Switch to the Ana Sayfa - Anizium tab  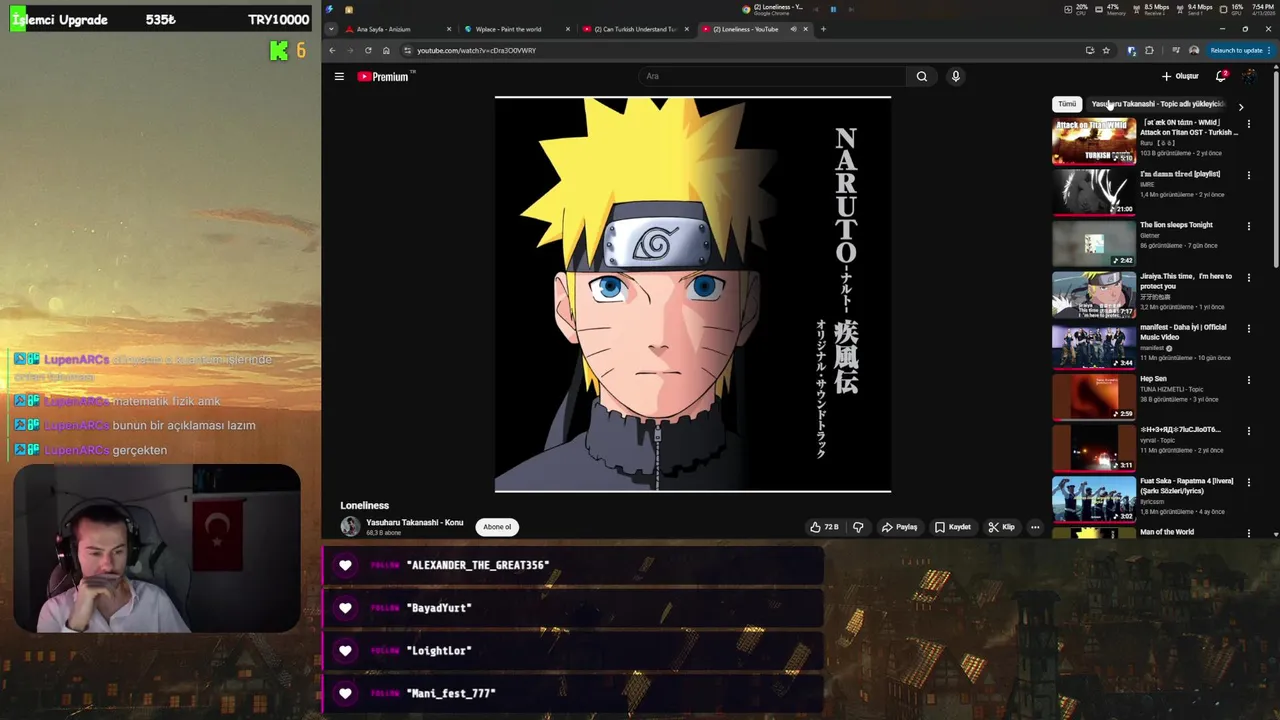(398, 29)
